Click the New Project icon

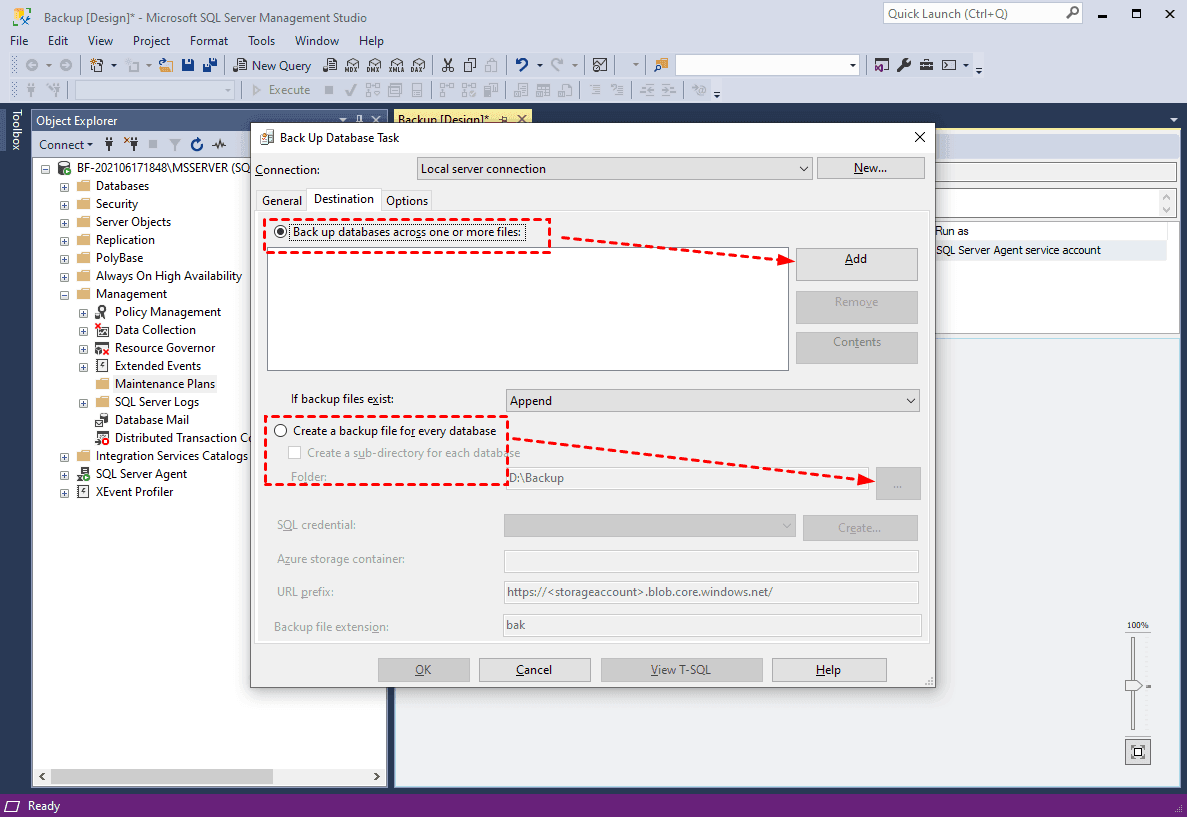tap(96, 65)
